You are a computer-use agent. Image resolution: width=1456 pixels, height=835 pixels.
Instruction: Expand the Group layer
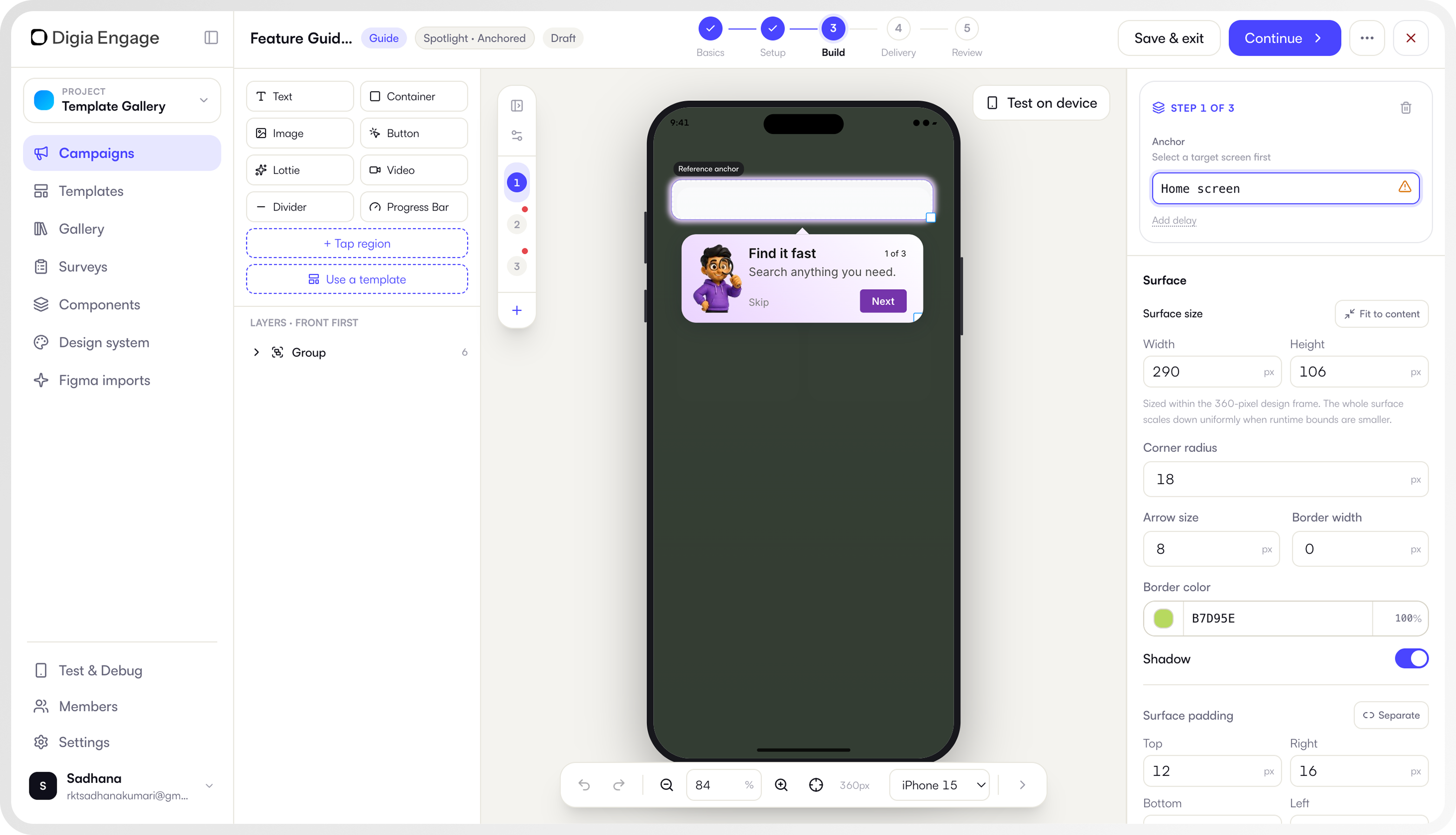click(256, 352)
